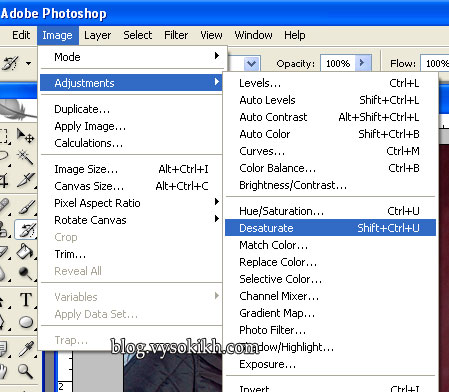This screenshot has width=449, height=392.
Task: Open Image Size dialog
Action: [x=131, y=169]
